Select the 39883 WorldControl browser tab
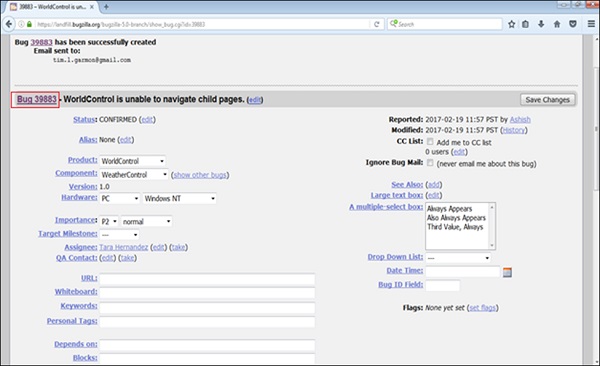This screenshot has height=366, width=600. tap(52, 7)
